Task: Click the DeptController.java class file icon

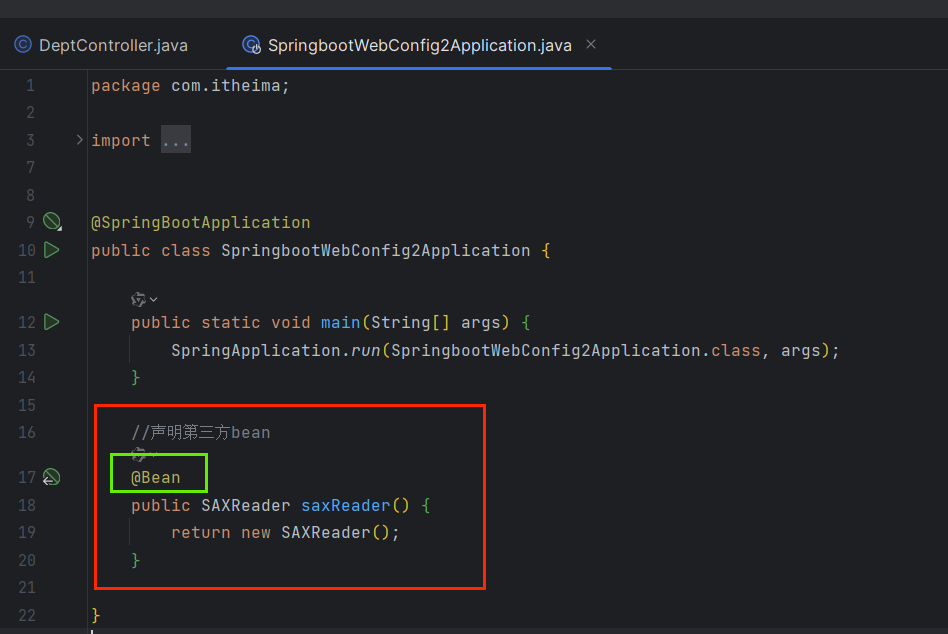Action: click(x=23, y=45)
